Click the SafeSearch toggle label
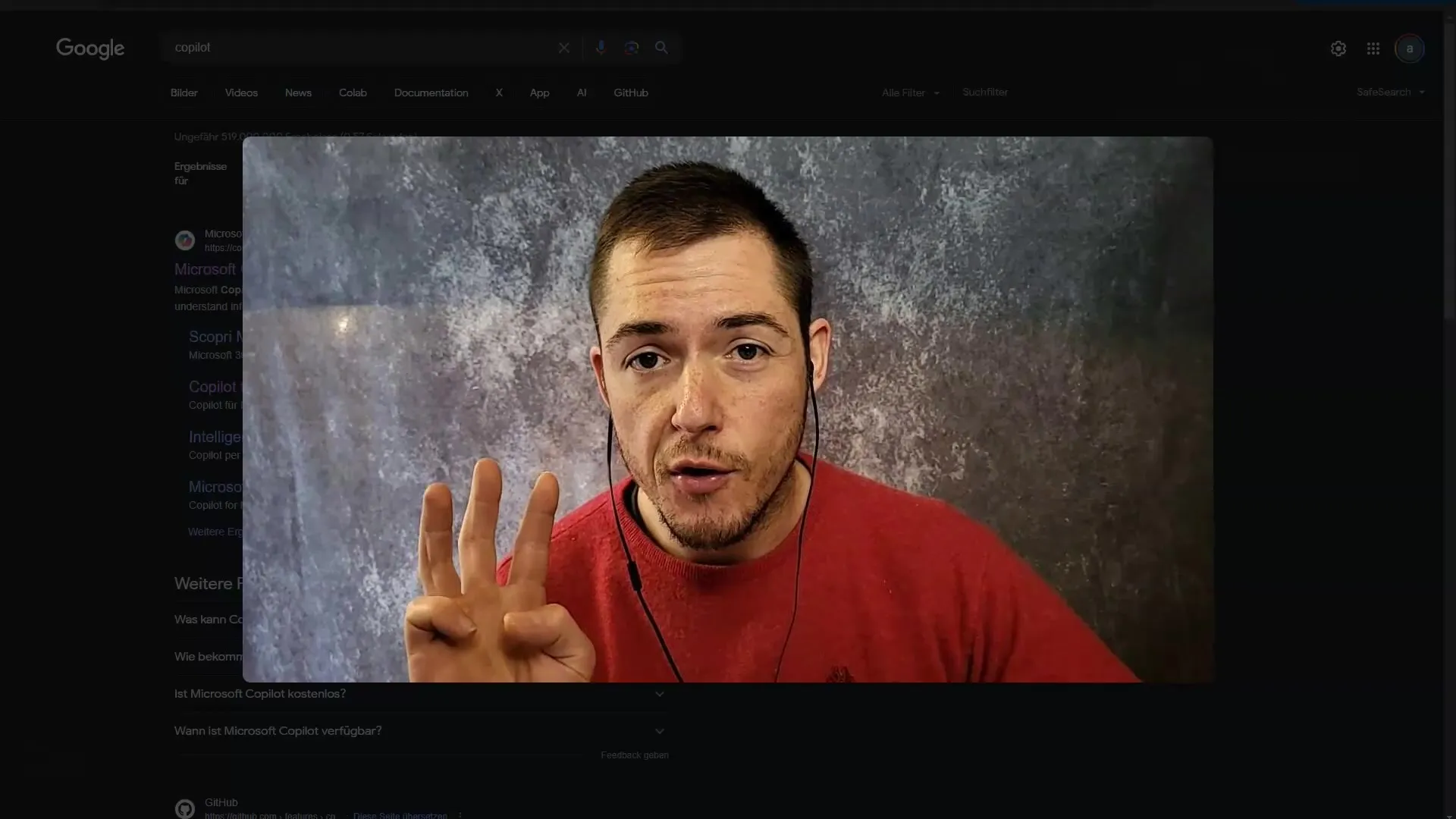Viewport: 1456px width, 819px height. coord(1383,91)
